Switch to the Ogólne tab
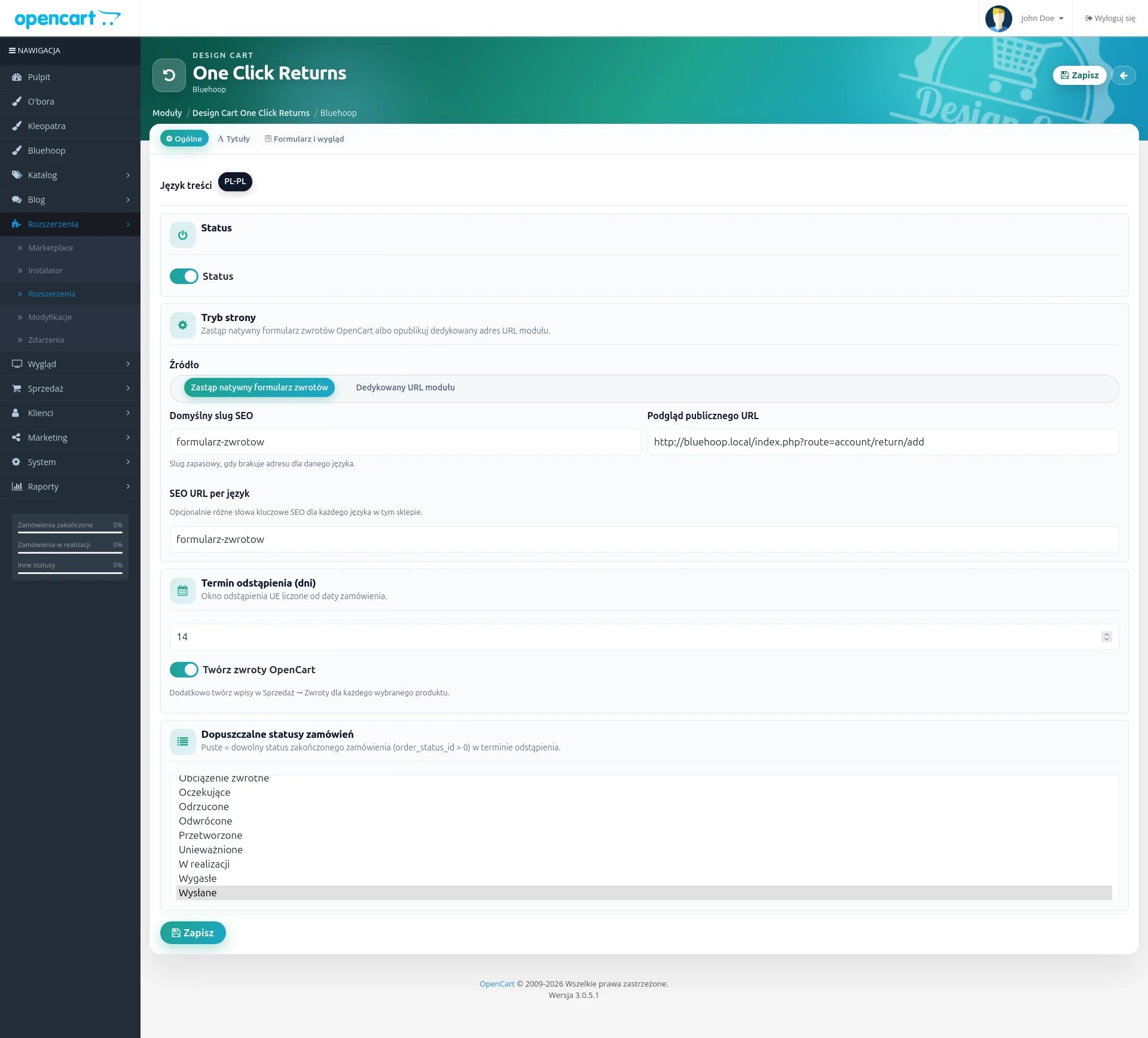Viewport: 1148px width, 1038px height. [x=184, y=139]
